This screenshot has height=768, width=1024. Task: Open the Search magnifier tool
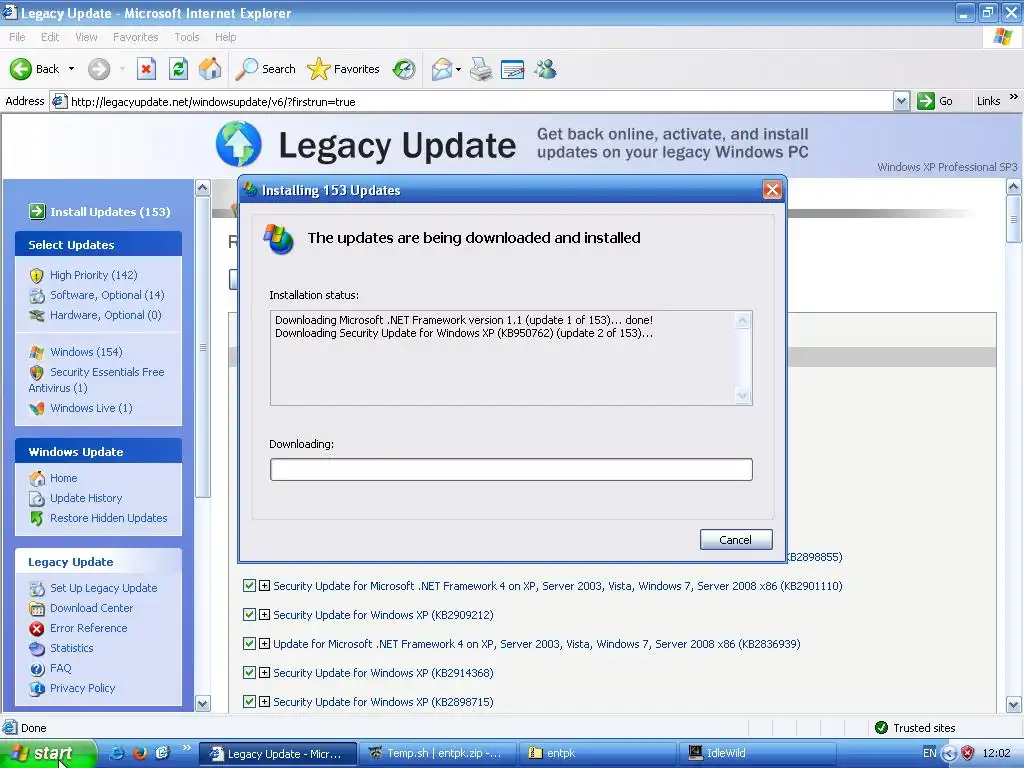pos(246,69)
